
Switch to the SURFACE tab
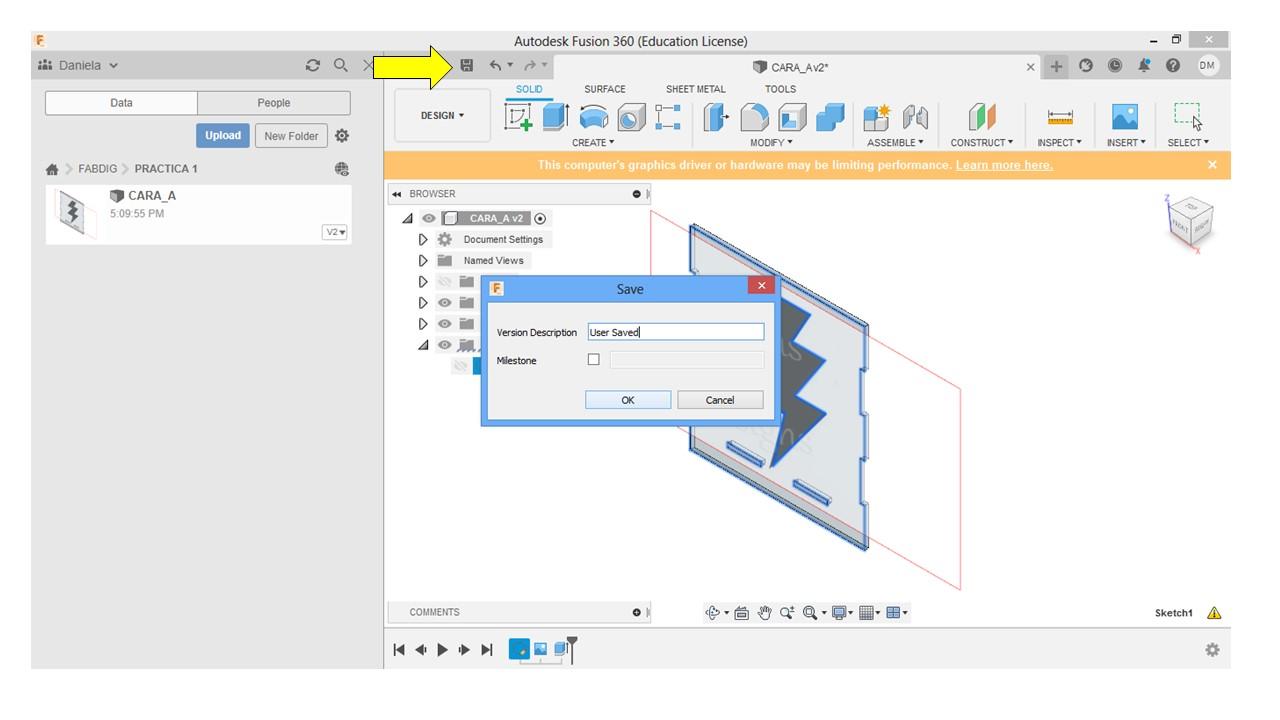[x=605, y=89]
